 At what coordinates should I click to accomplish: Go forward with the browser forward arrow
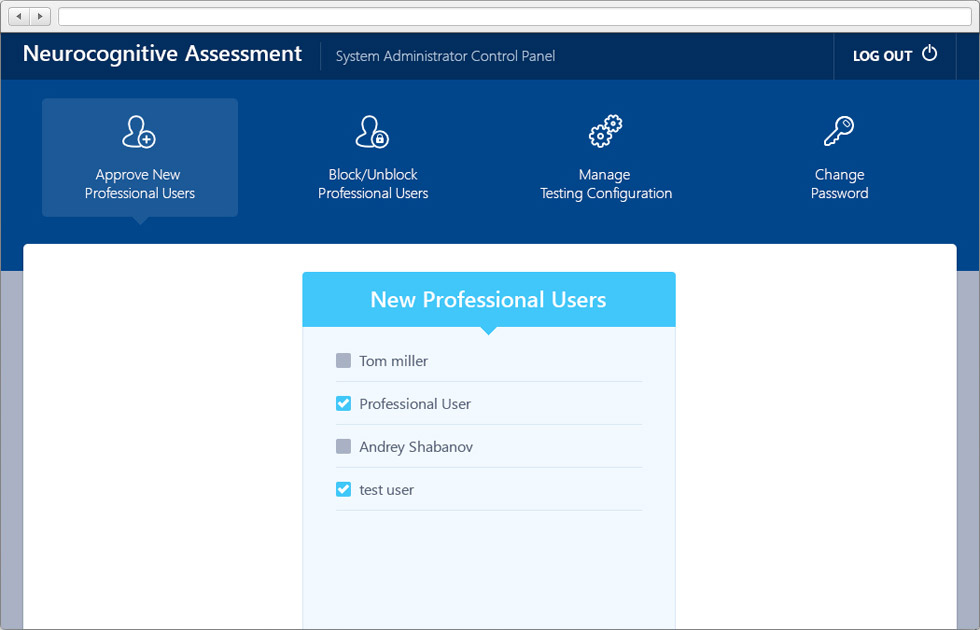click(x=40, y=16)
